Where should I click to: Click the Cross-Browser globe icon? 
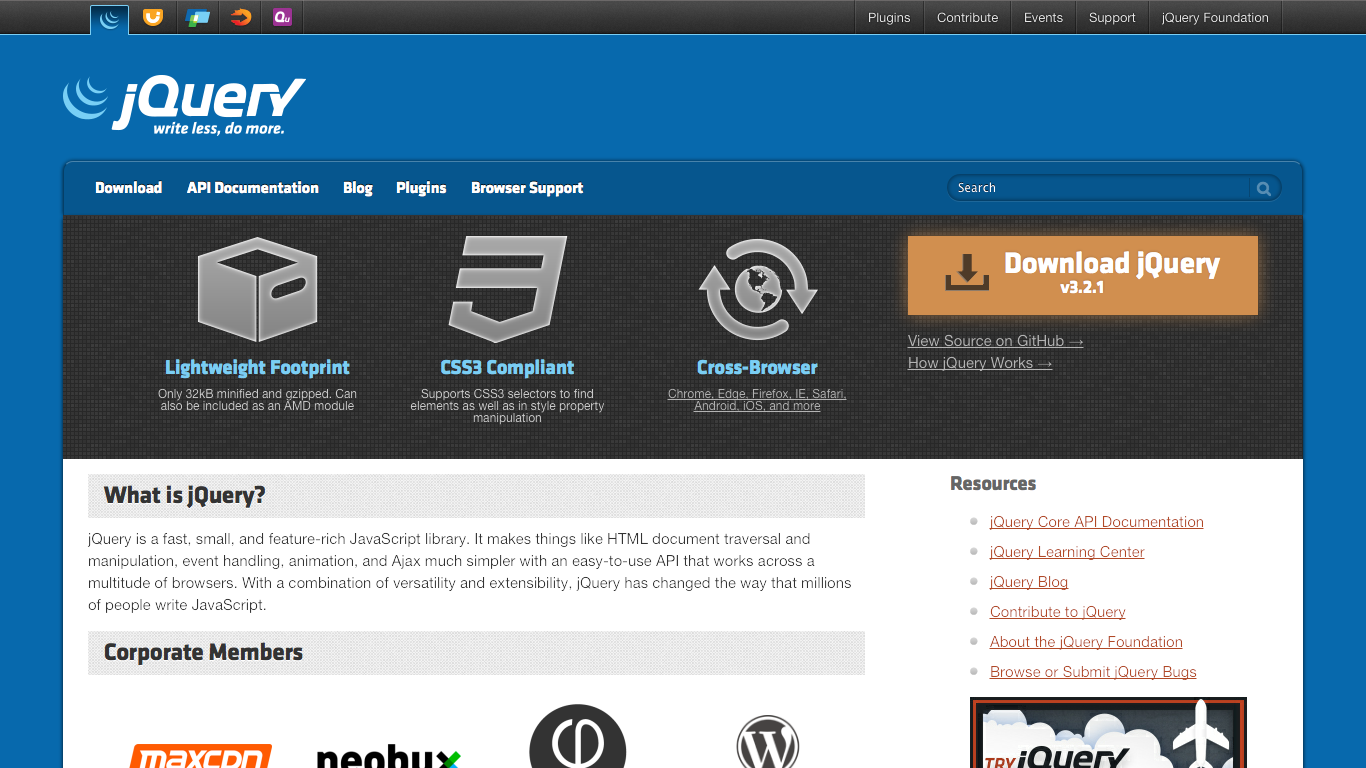coord(757,287)
